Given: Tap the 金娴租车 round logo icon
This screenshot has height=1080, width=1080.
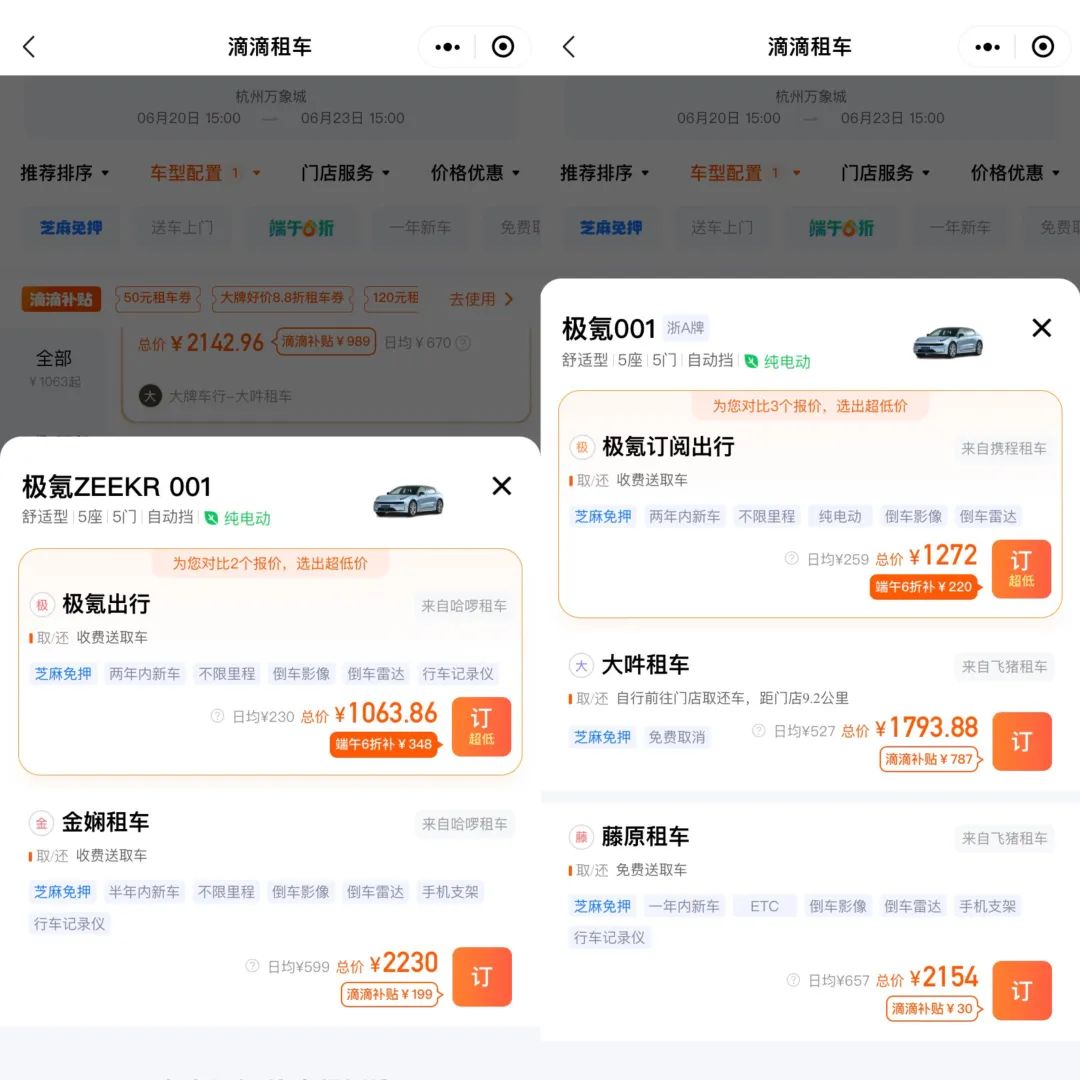Looking at the screenshot, I should pyautogui.click(x=41, y=823).
